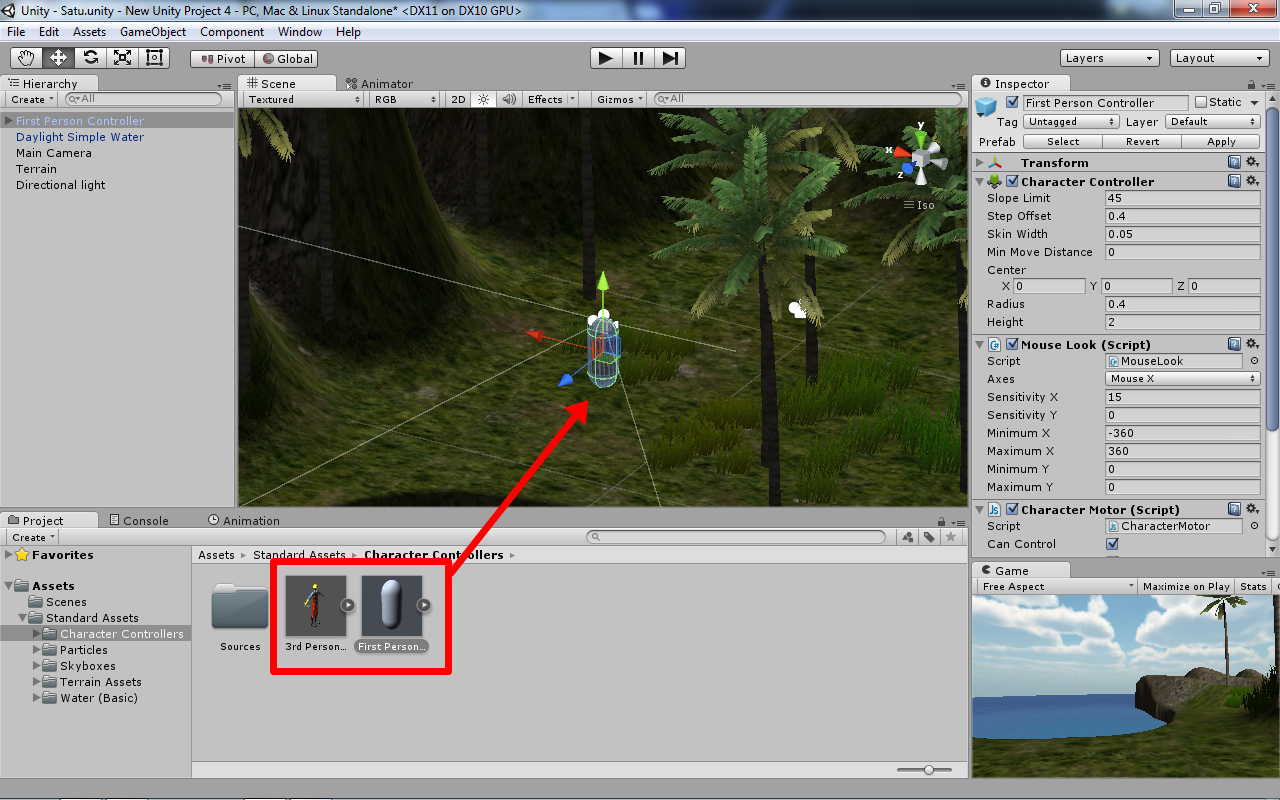1280x800 pixels.
Task: Toggle Global/Local handle rotation
Action: (x=286, y=59)
